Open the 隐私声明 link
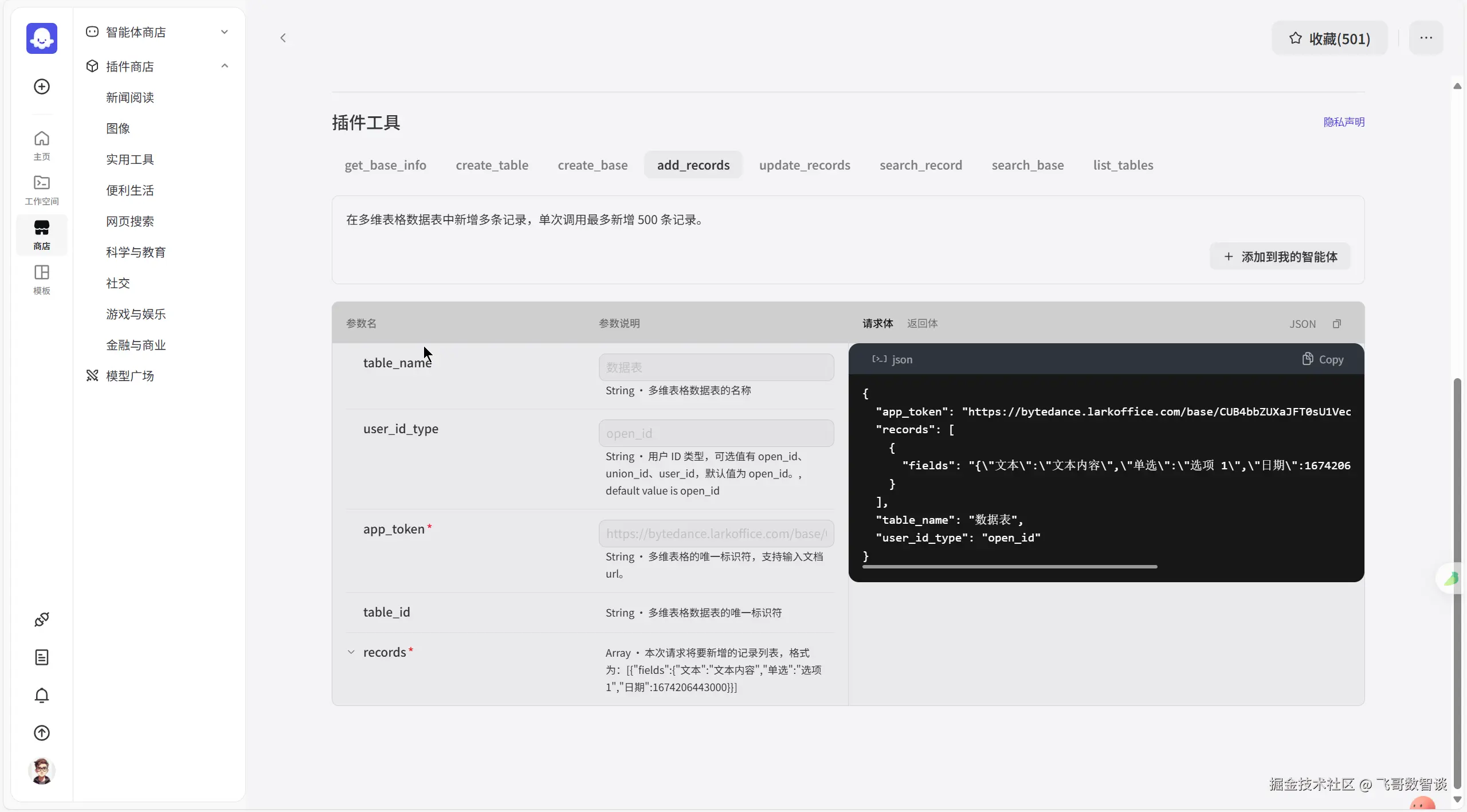 pos(1344,122)
